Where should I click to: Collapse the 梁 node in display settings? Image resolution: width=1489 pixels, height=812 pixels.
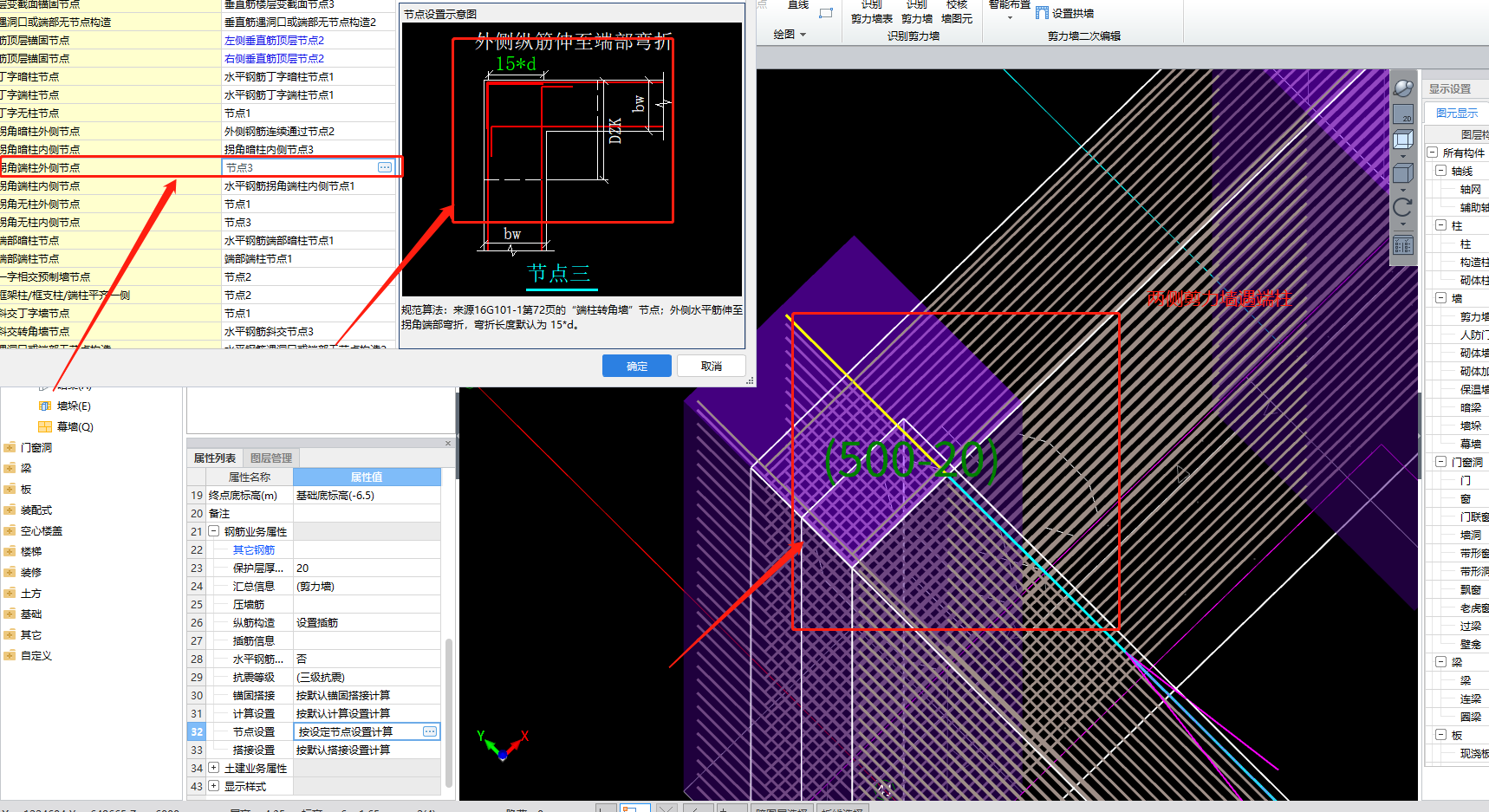(x=1440, y=662)
